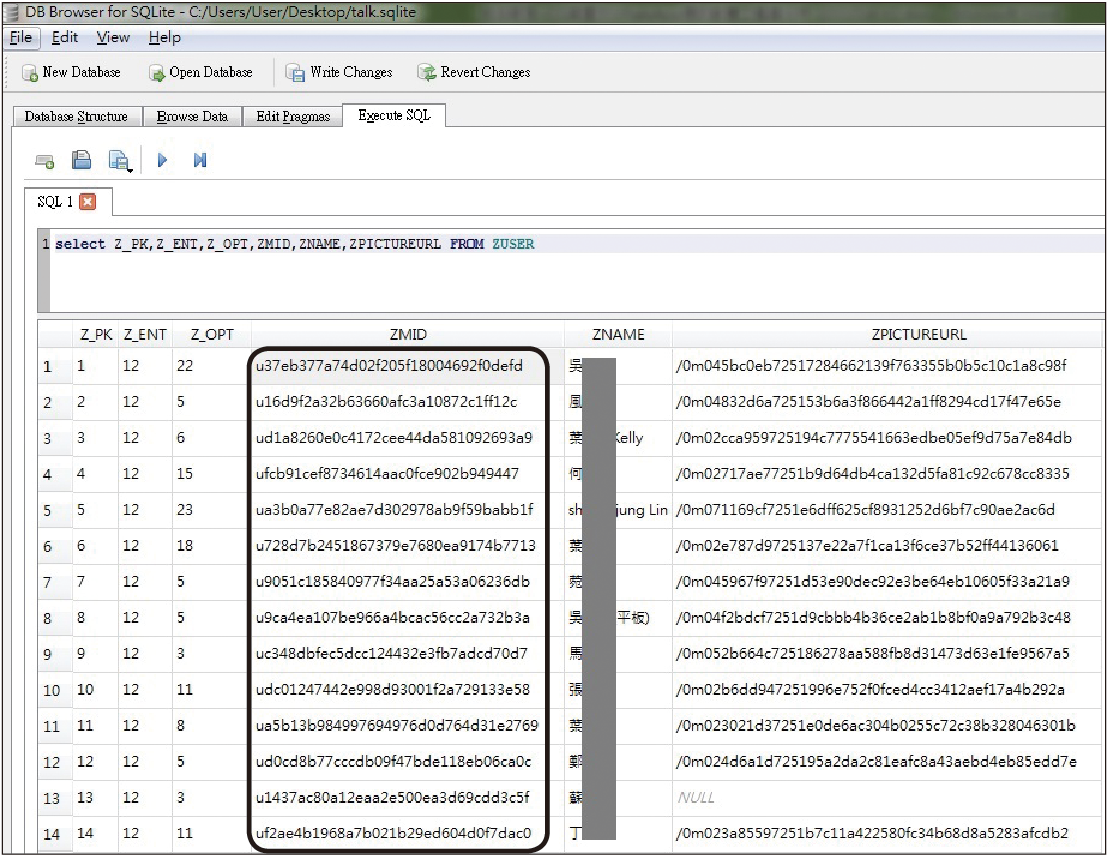Select the Execute SQL tab

coord(394,115)
